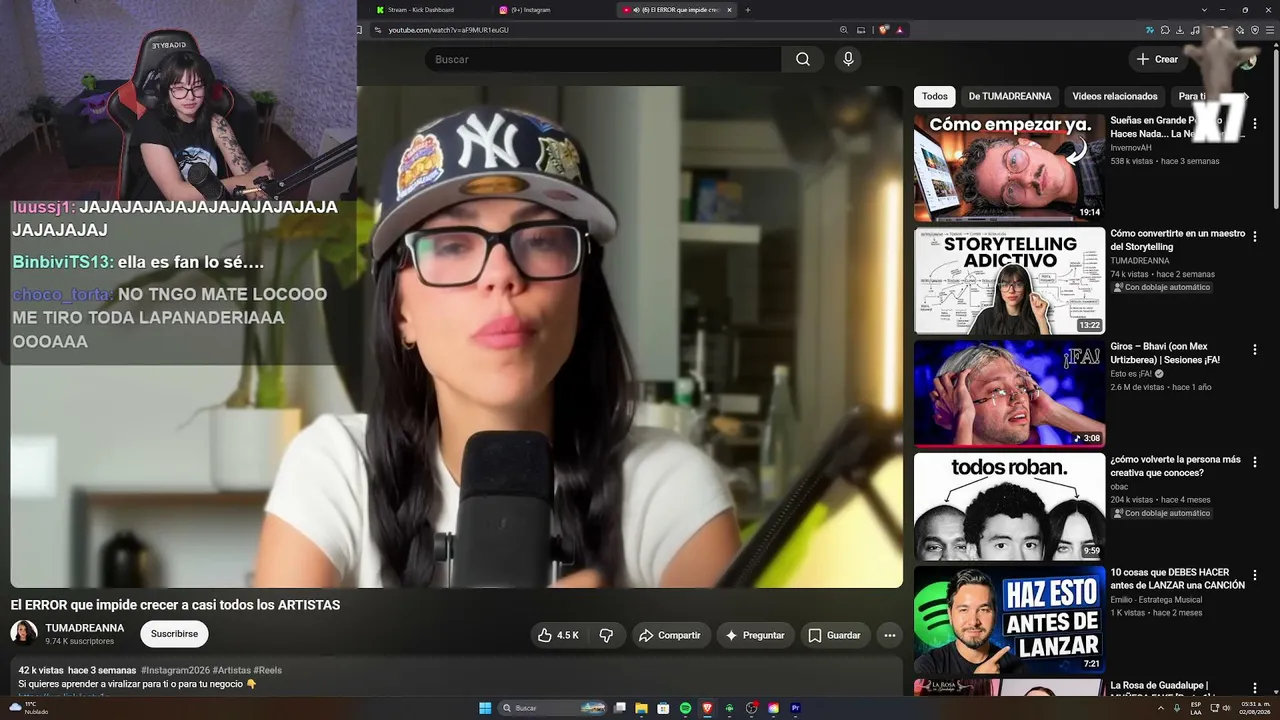Open the Crear create menu
Image resolution: width=1280 pixels, height=720 pixels.
[1157, 59]
